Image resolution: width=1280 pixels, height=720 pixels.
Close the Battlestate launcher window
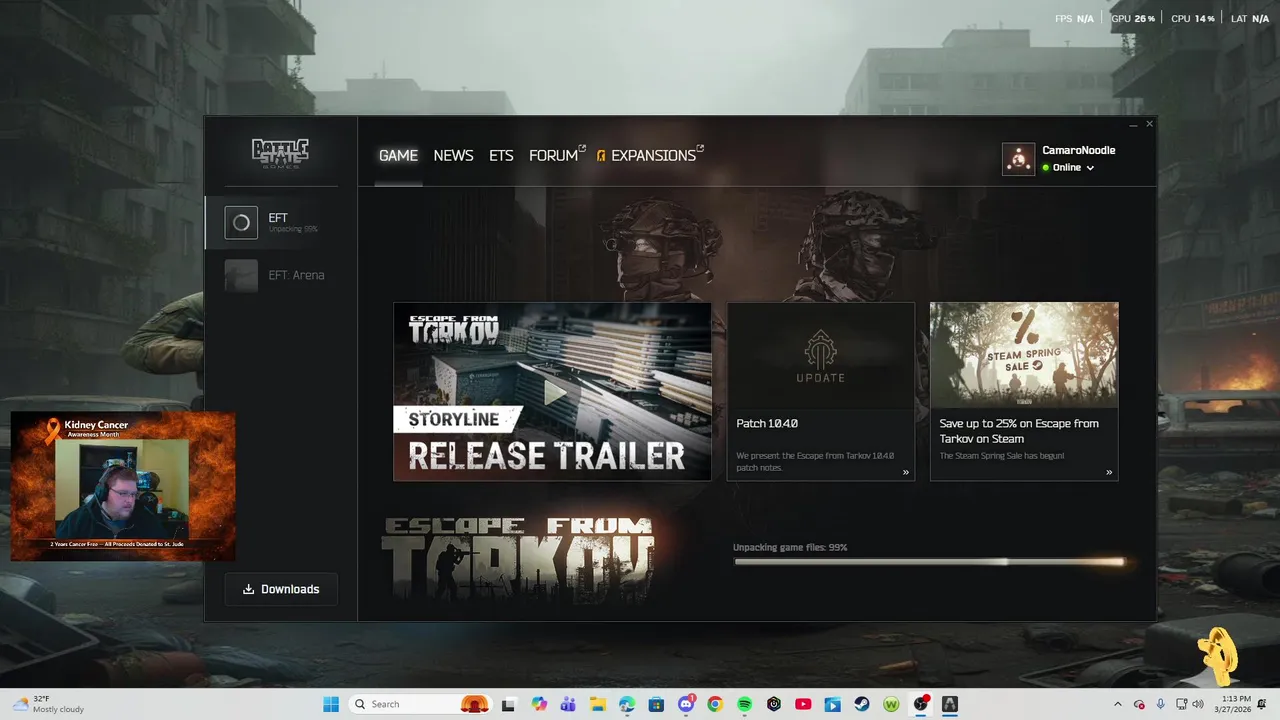(x=1149, y=124)
